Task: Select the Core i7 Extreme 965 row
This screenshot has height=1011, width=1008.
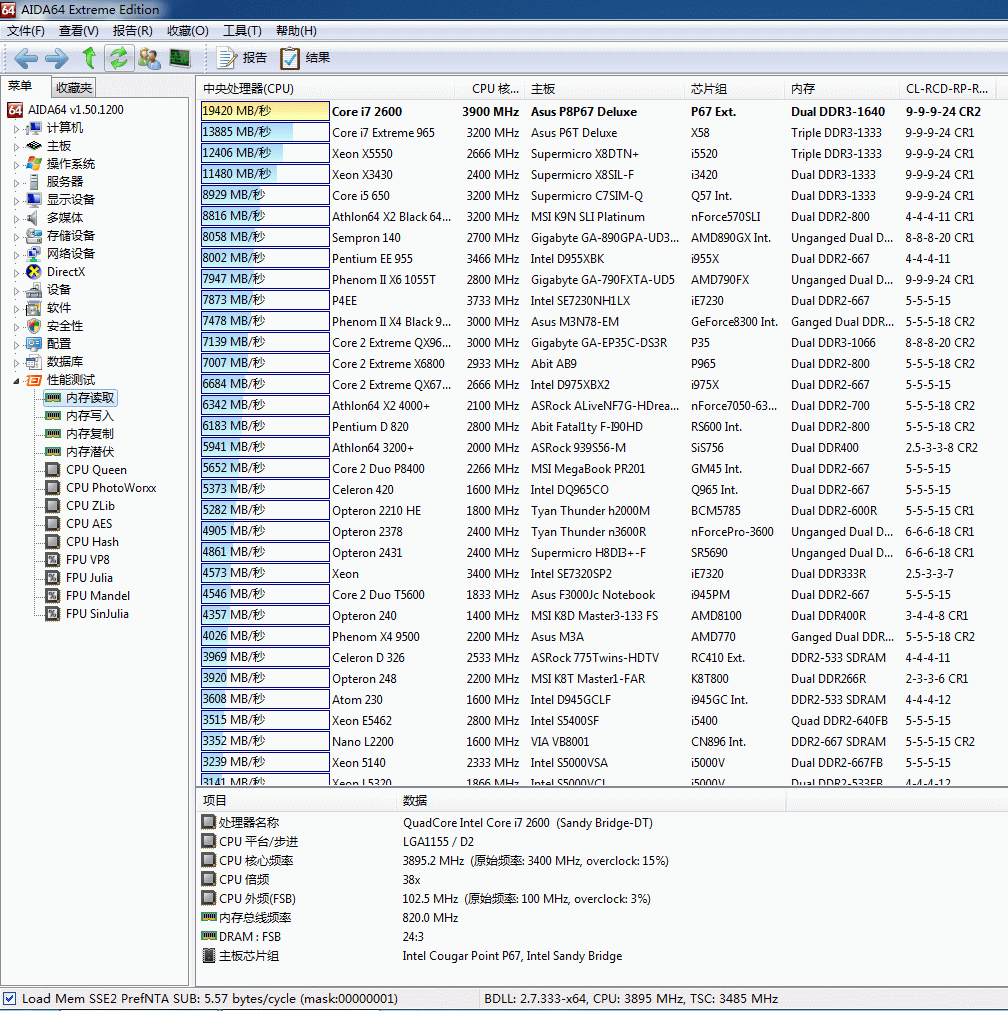Action: tap(383, 133)
